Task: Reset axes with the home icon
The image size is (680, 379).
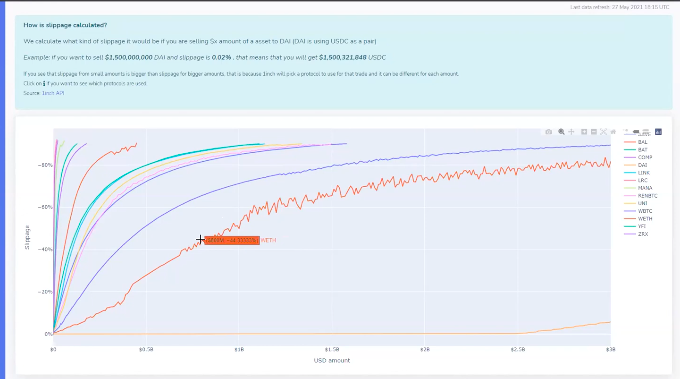Action: (613, 131)
